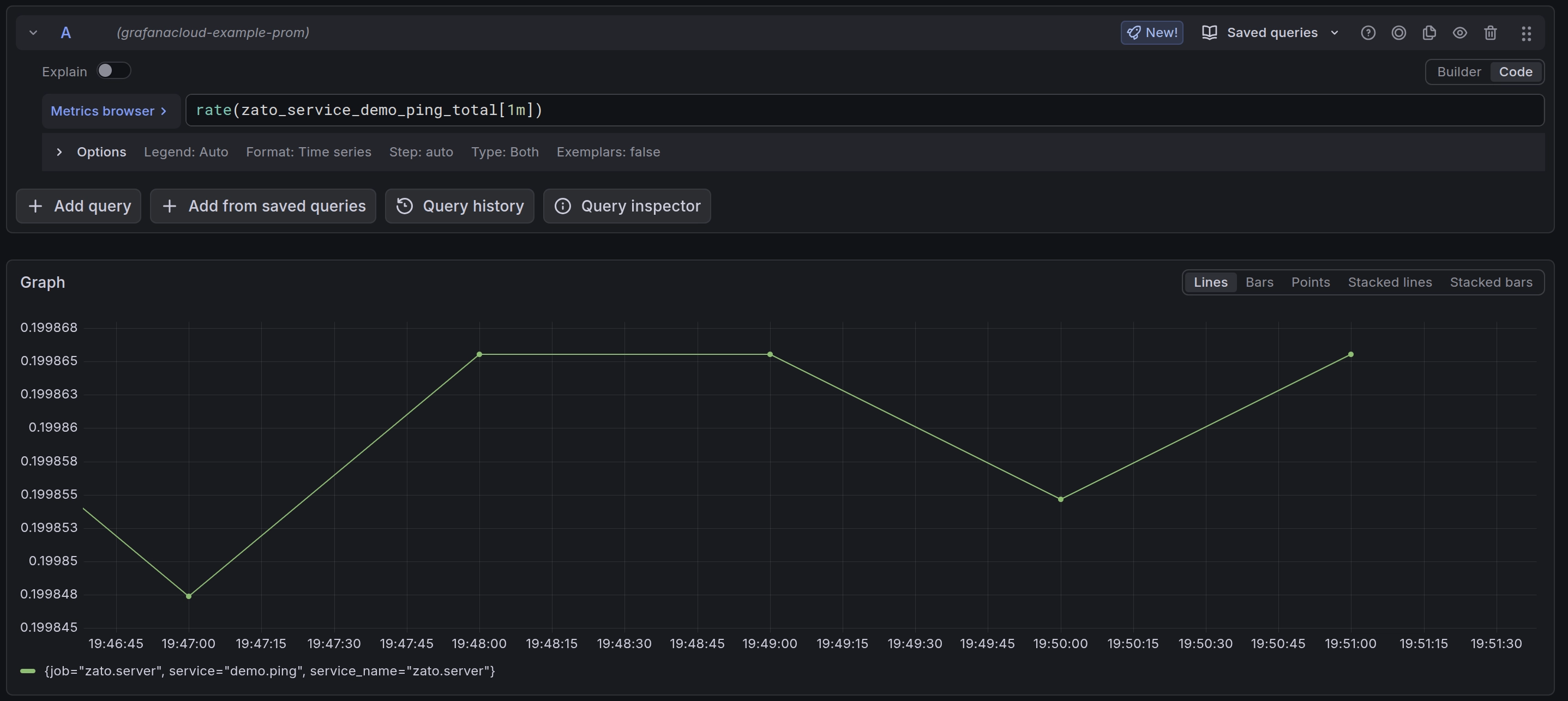This screenshot has width=1568, height=701.
Task: Click the green legend series color swatch
Action: coord(27,670)
